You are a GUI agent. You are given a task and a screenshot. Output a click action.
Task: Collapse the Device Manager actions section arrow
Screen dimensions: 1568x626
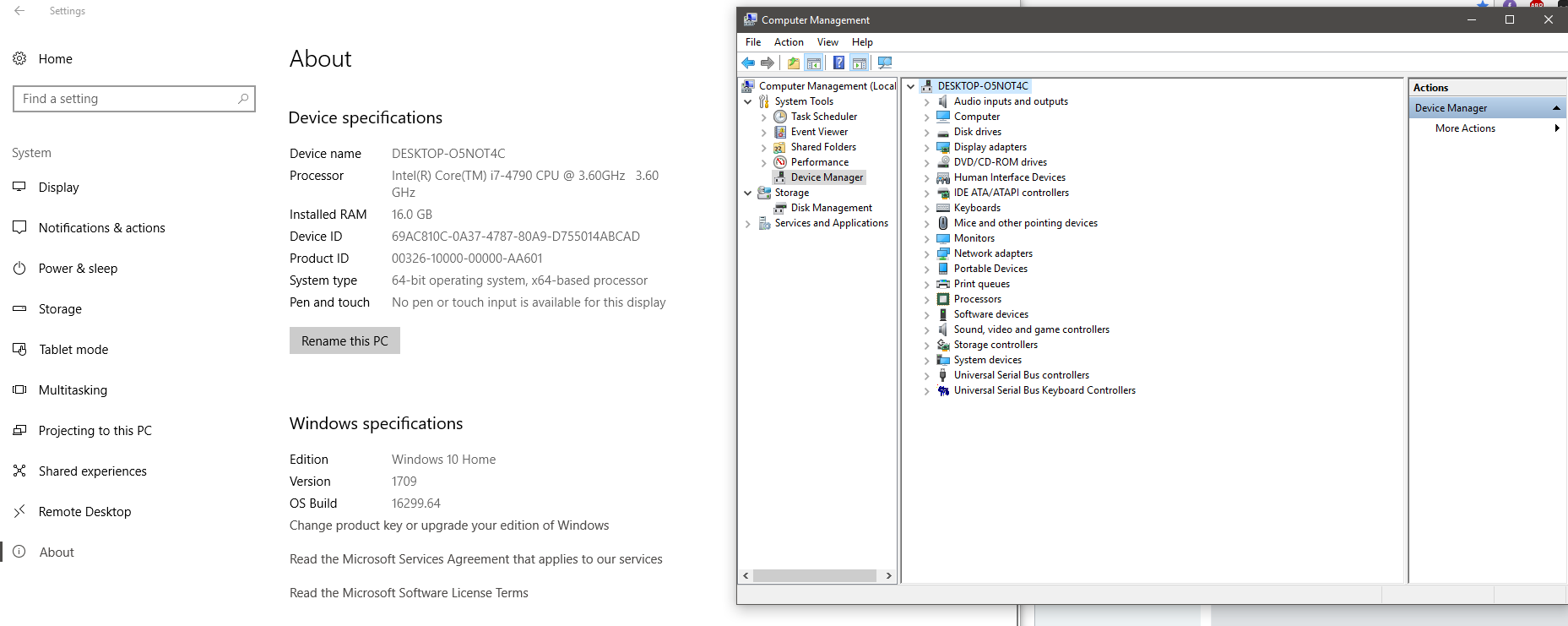point(1556,108)
